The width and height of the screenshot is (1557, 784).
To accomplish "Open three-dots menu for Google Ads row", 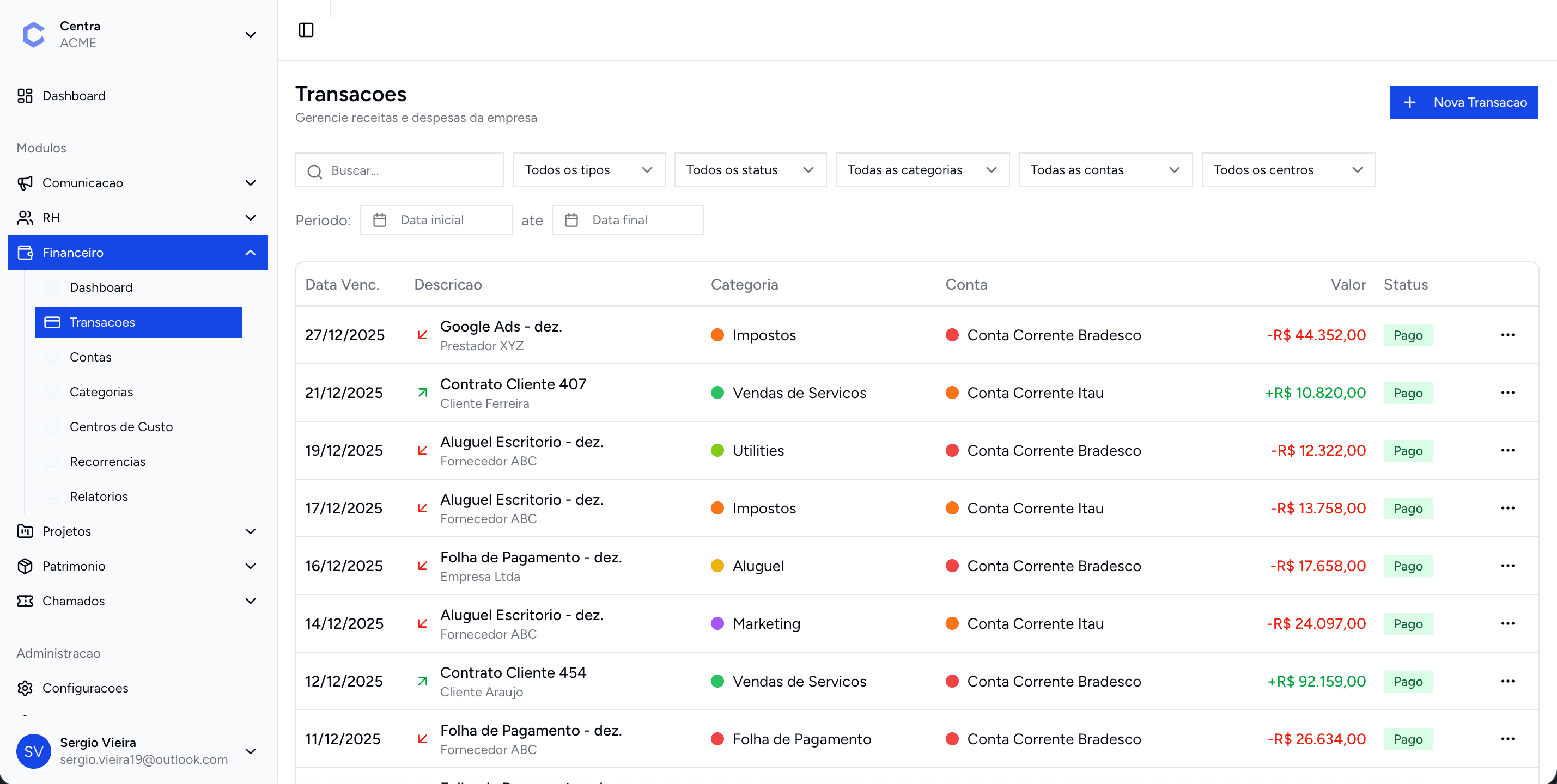I will point(1507,335).
